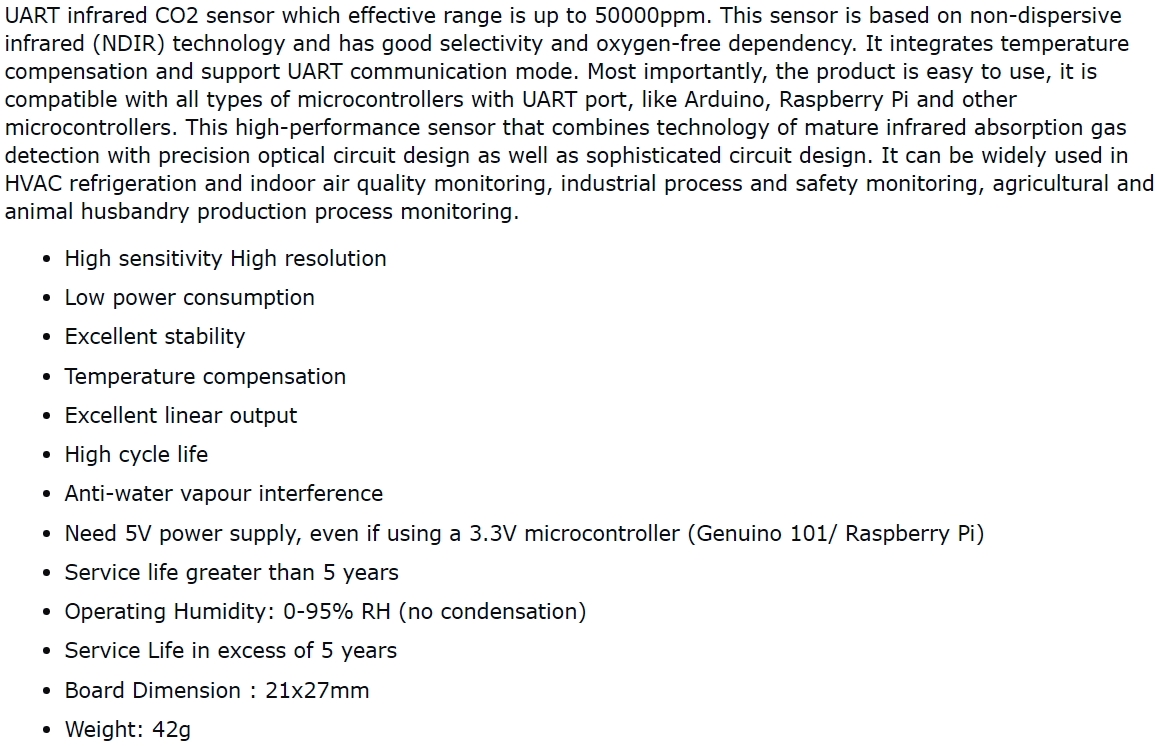Click "(Genuino 101/ Raspberry Pi)" in the bullet list
The image size is (1159, 746).
835,533
